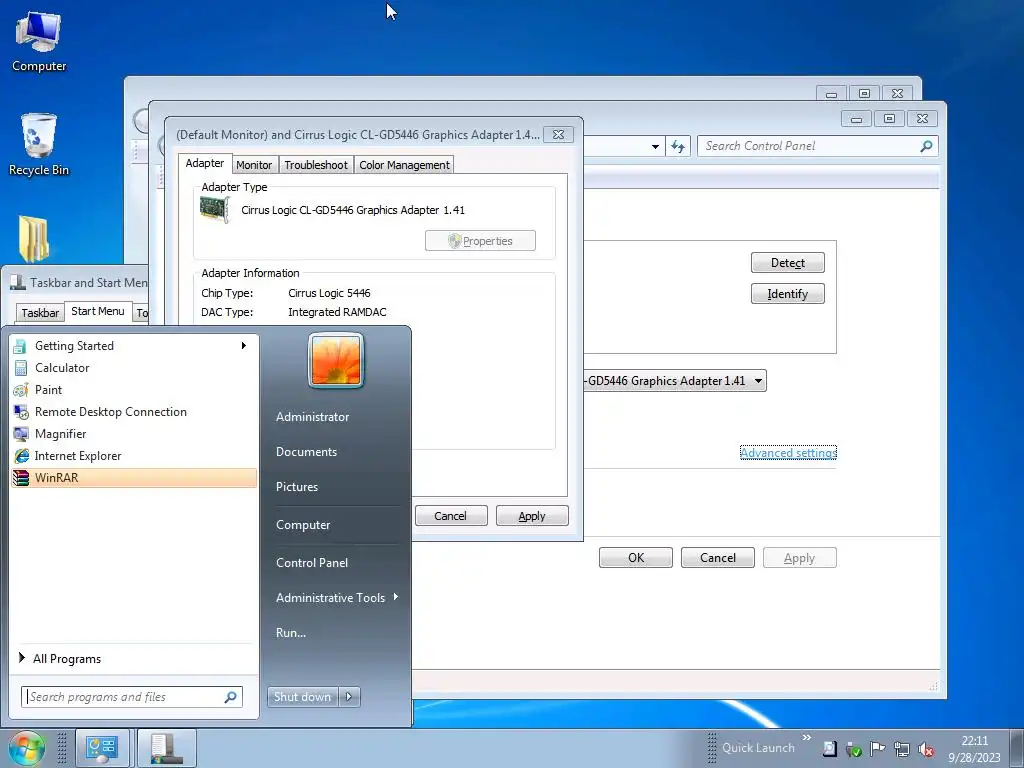Viewport: 1024px width, 768px height.
Task: Click Apply in the adapter dialog
Action: [532, 516]
